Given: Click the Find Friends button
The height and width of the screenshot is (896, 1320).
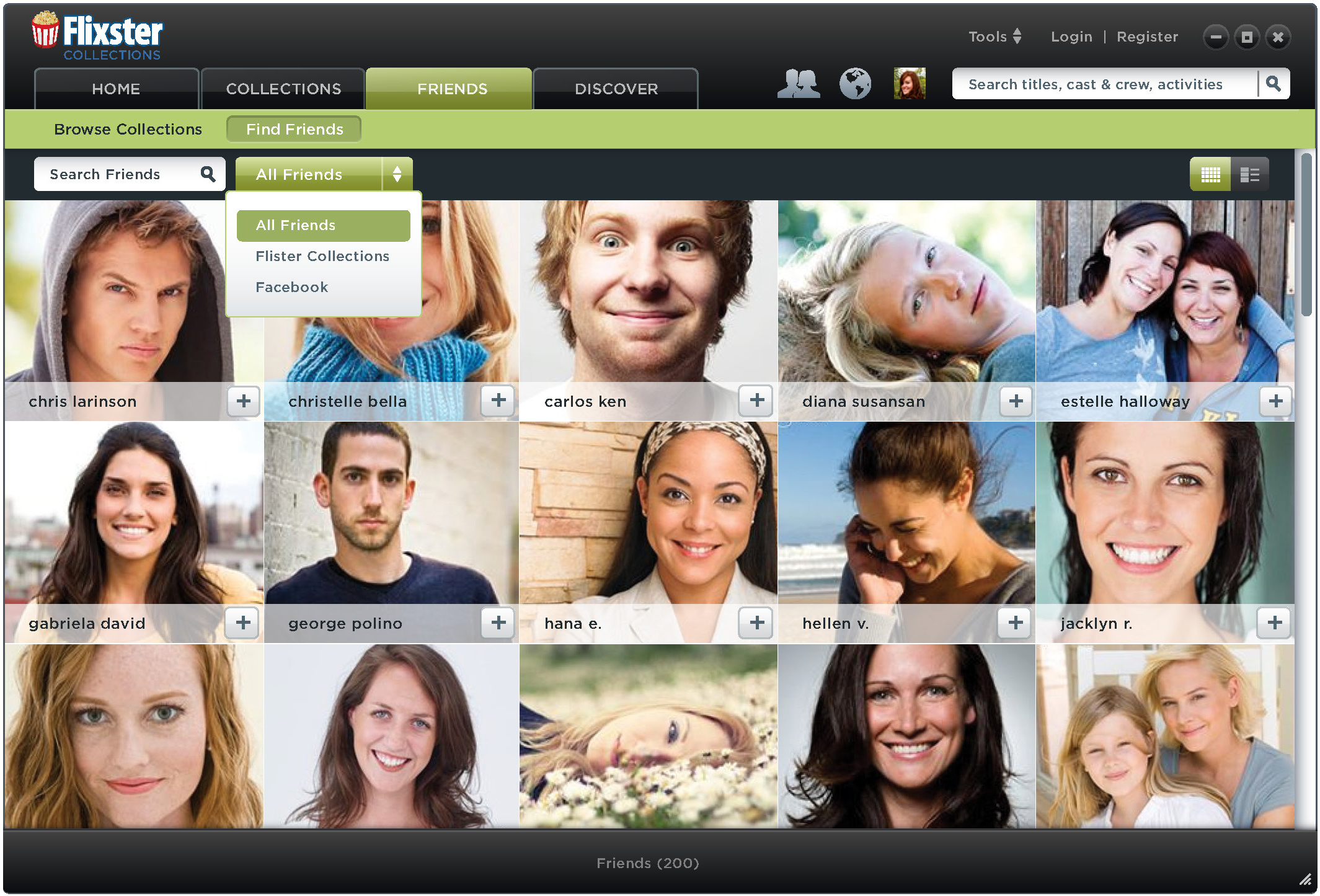Looking at the screenshot, I should pos(294,128).
